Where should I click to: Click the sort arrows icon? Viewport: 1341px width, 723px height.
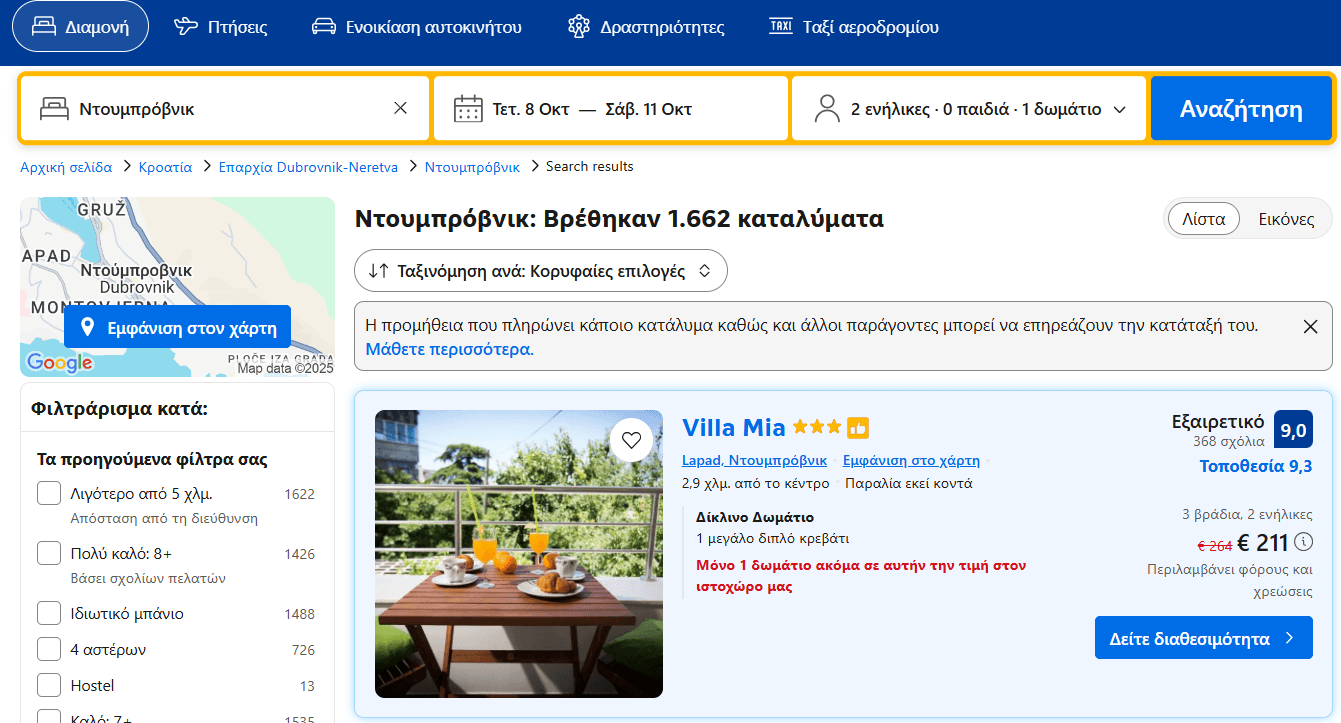point(378,270)
